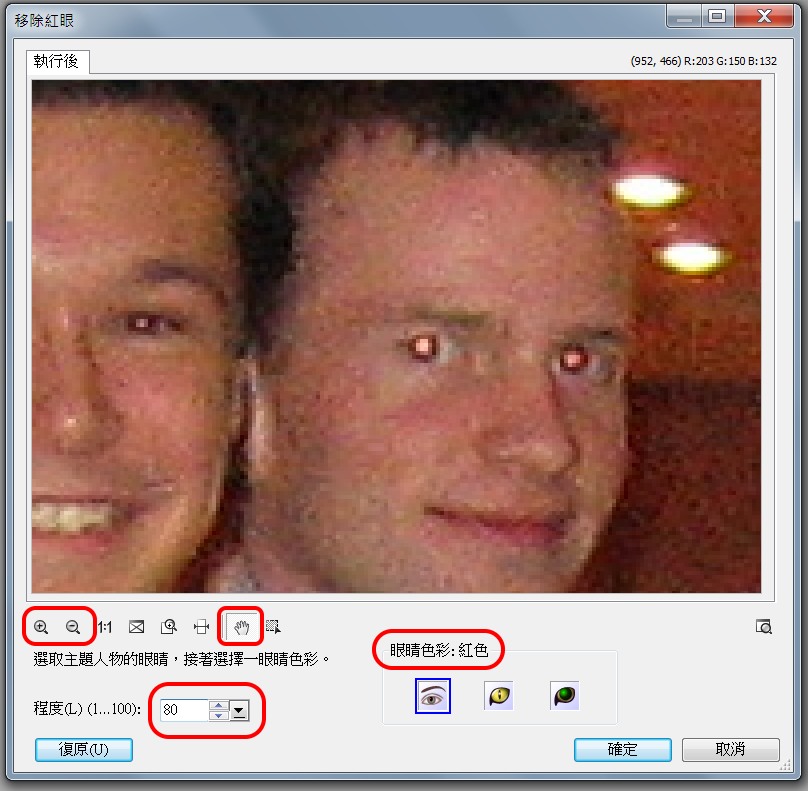Set view to 1:1 actual size
Viewport: 808px width, 791px height.
[x=105, y=627]
